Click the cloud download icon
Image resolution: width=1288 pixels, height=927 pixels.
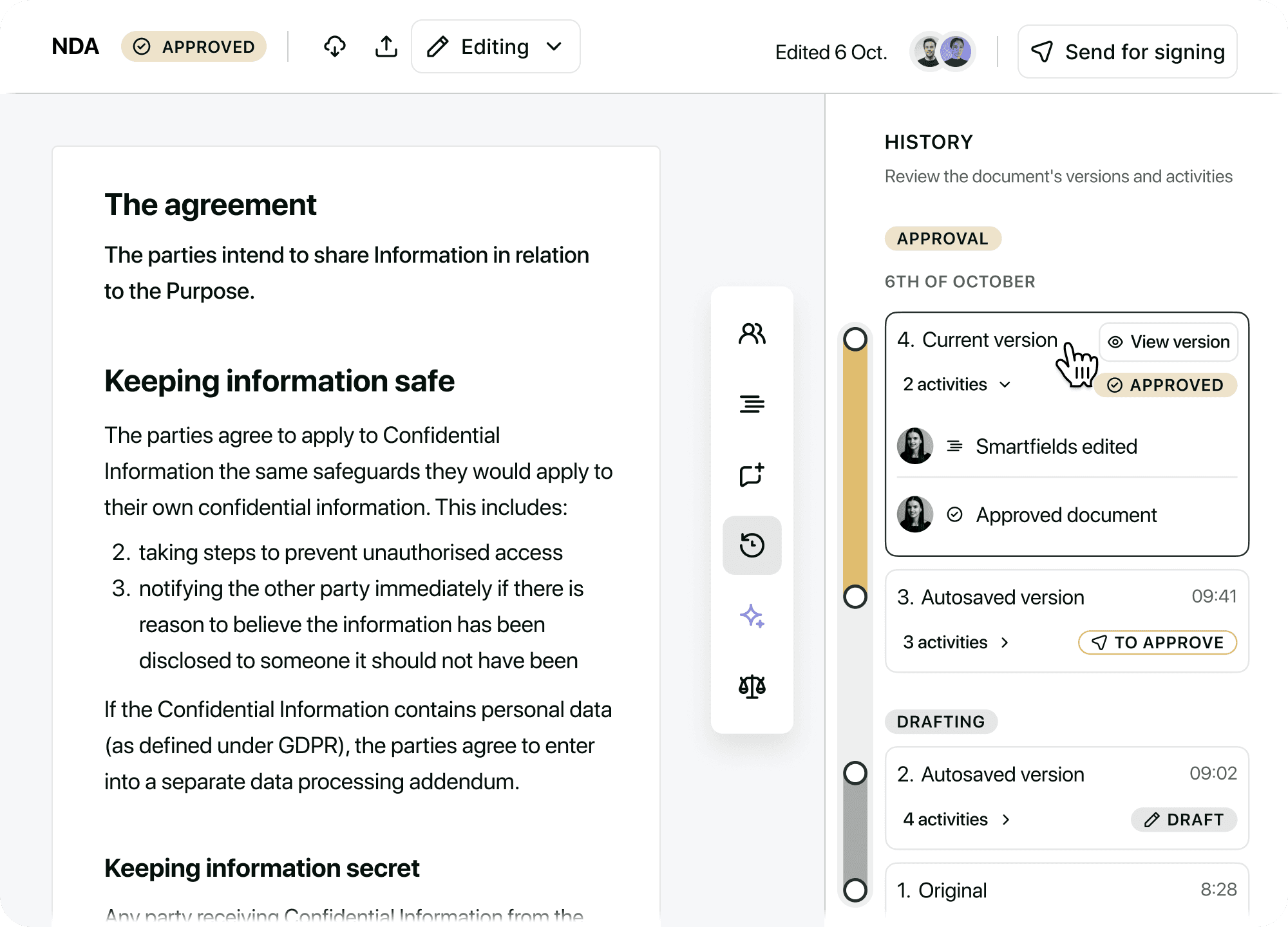tap(334, 46)
